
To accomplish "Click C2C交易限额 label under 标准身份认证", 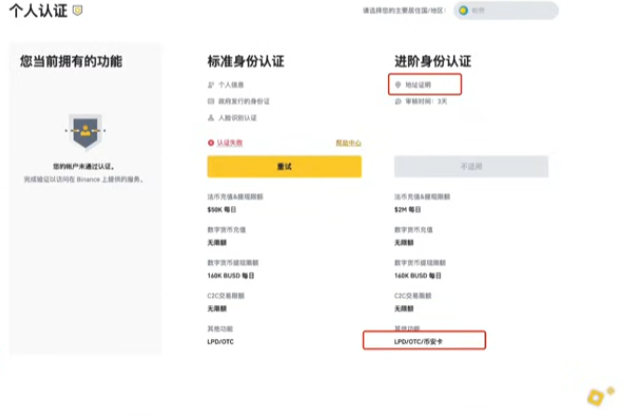I will (226, 296).
